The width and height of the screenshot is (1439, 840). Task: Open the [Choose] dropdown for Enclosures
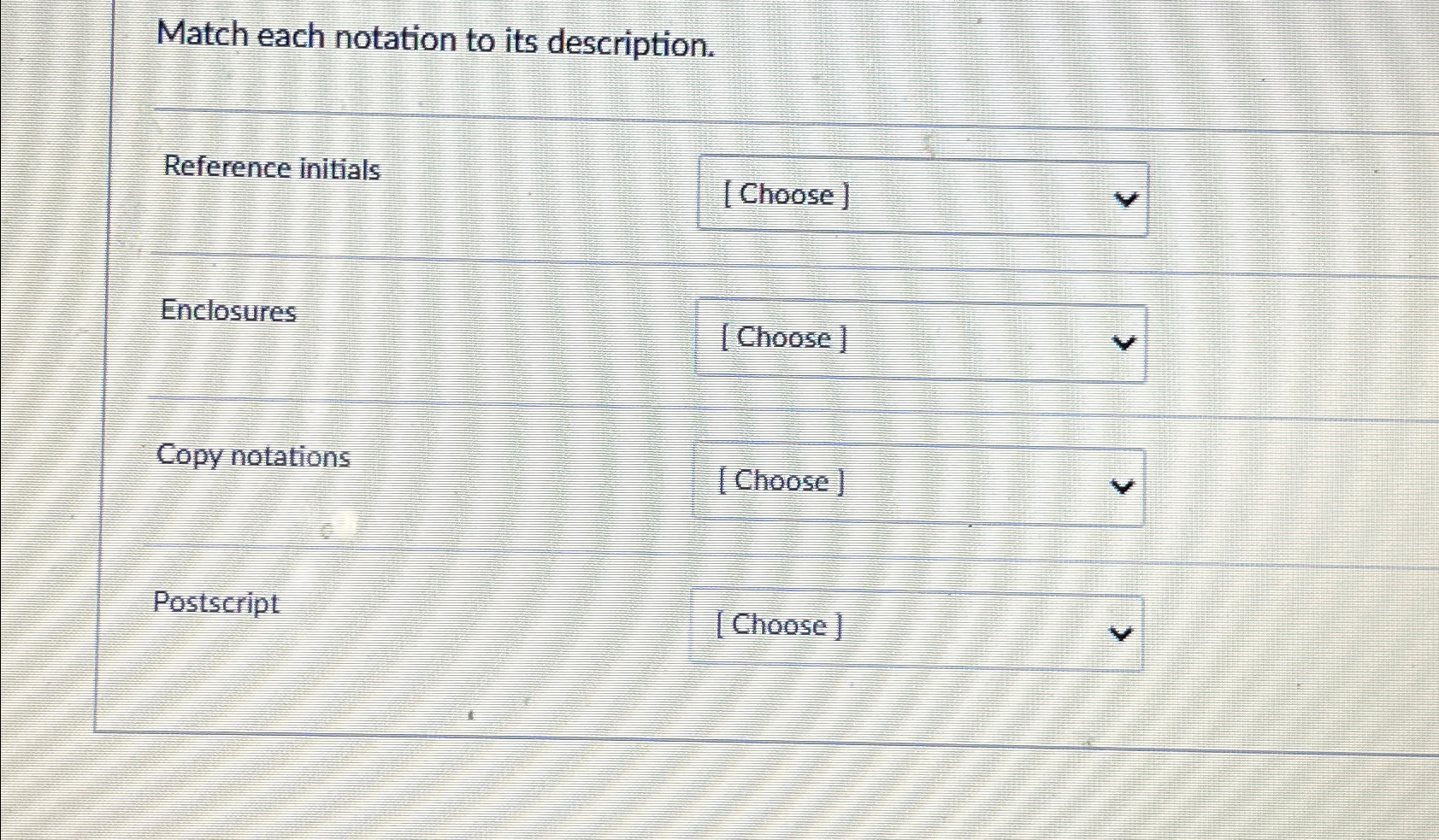point(919,339)
